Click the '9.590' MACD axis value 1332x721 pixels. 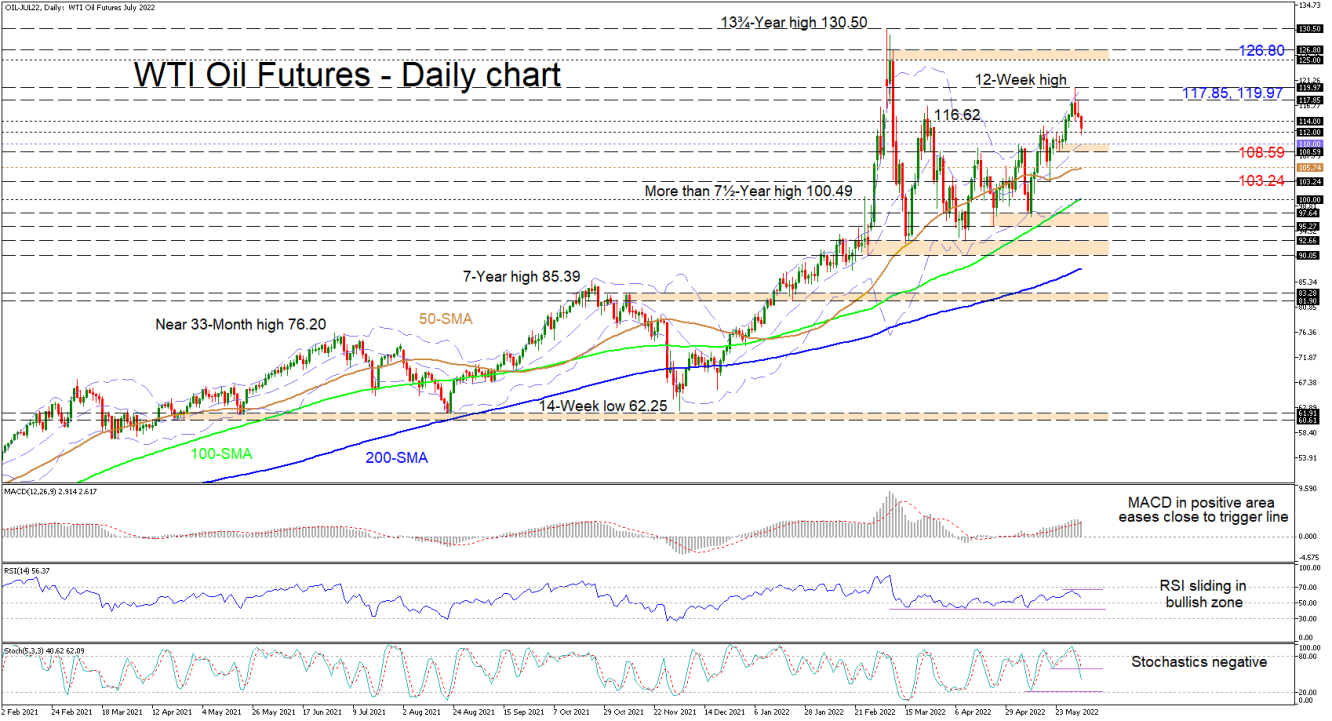tap(1309, 489)
